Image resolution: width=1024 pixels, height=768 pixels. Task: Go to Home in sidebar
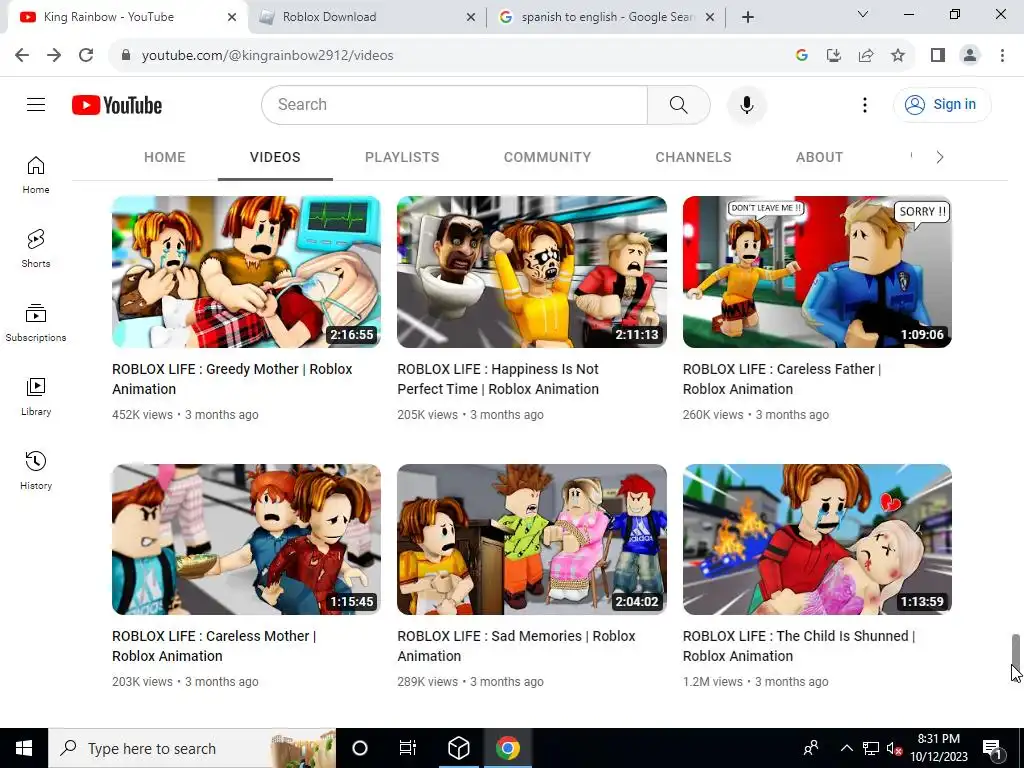pos(36,174)
